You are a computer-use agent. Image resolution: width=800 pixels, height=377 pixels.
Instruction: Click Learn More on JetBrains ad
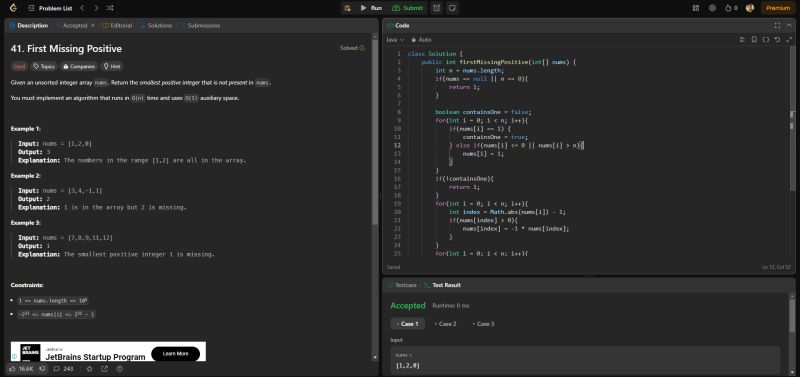pyautogui.click(x=176, y=354)
